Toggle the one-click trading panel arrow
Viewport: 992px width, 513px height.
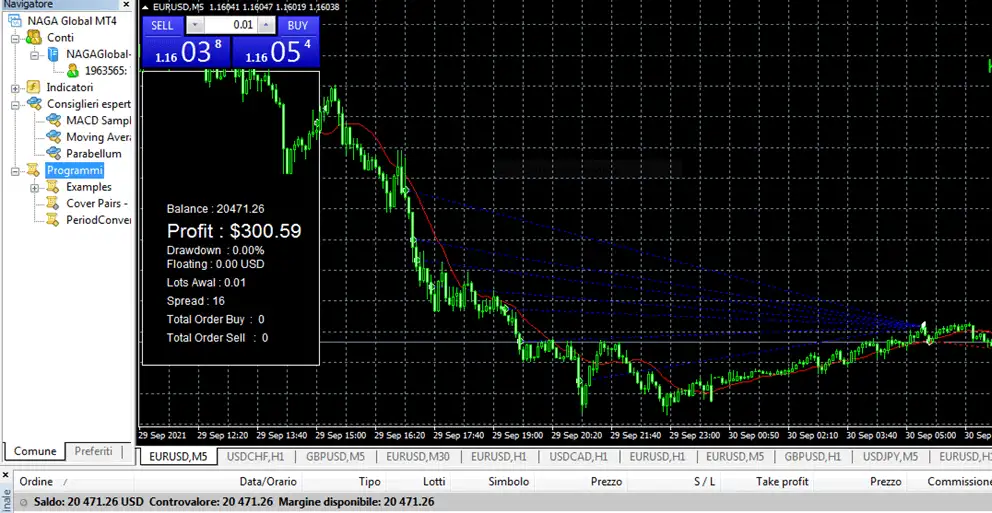[x=146, y=7]
